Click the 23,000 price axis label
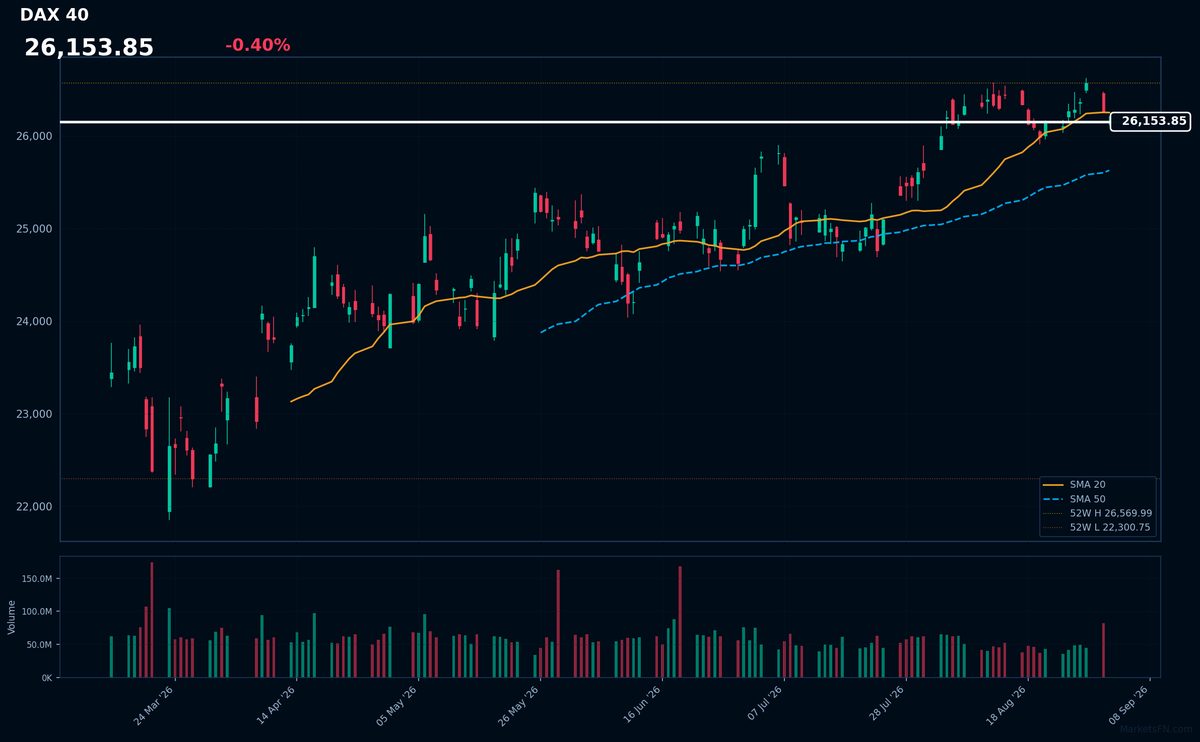 tap(35, 414)
